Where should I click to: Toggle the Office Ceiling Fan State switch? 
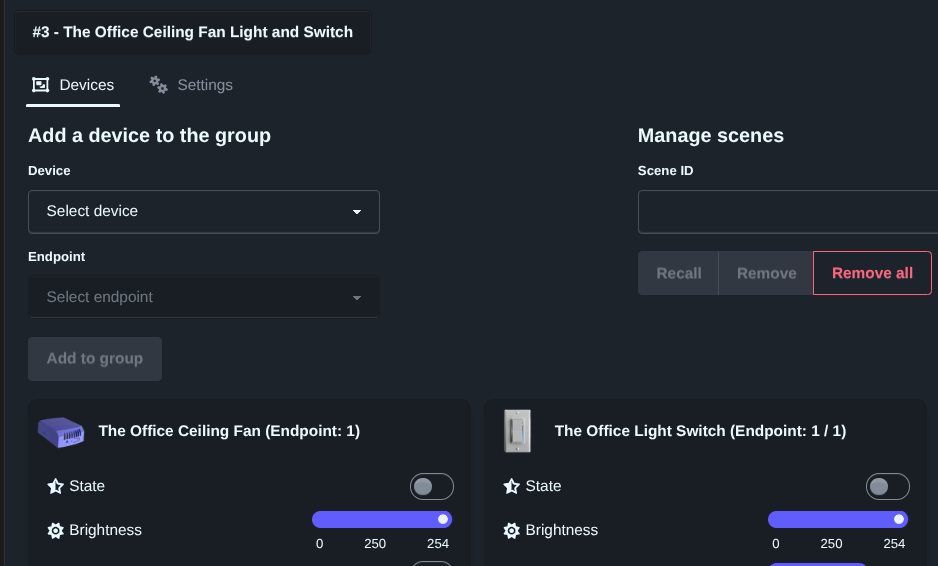point(431,487)
